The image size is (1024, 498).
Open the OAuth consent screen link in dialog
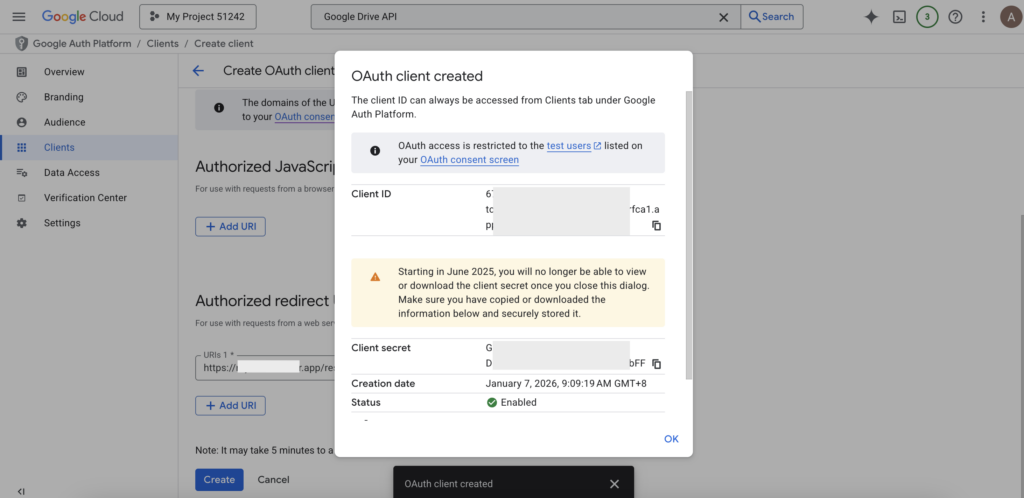(469, 160)
